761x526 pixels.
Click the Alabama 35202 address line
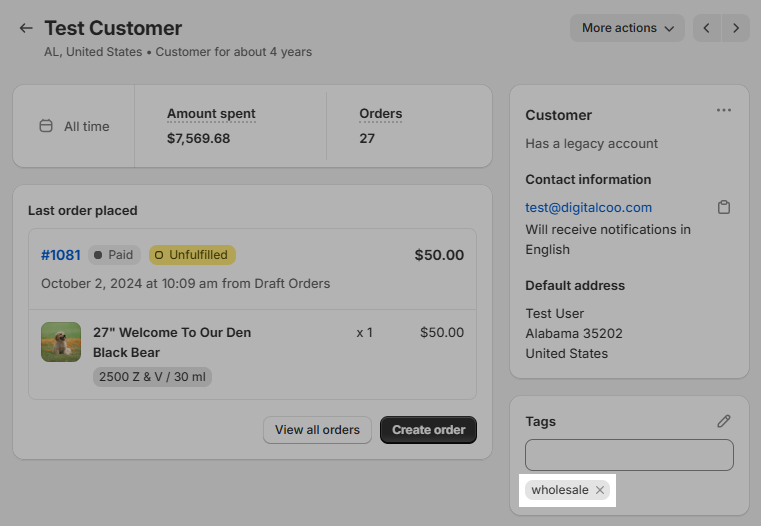[x=574, y=334]
